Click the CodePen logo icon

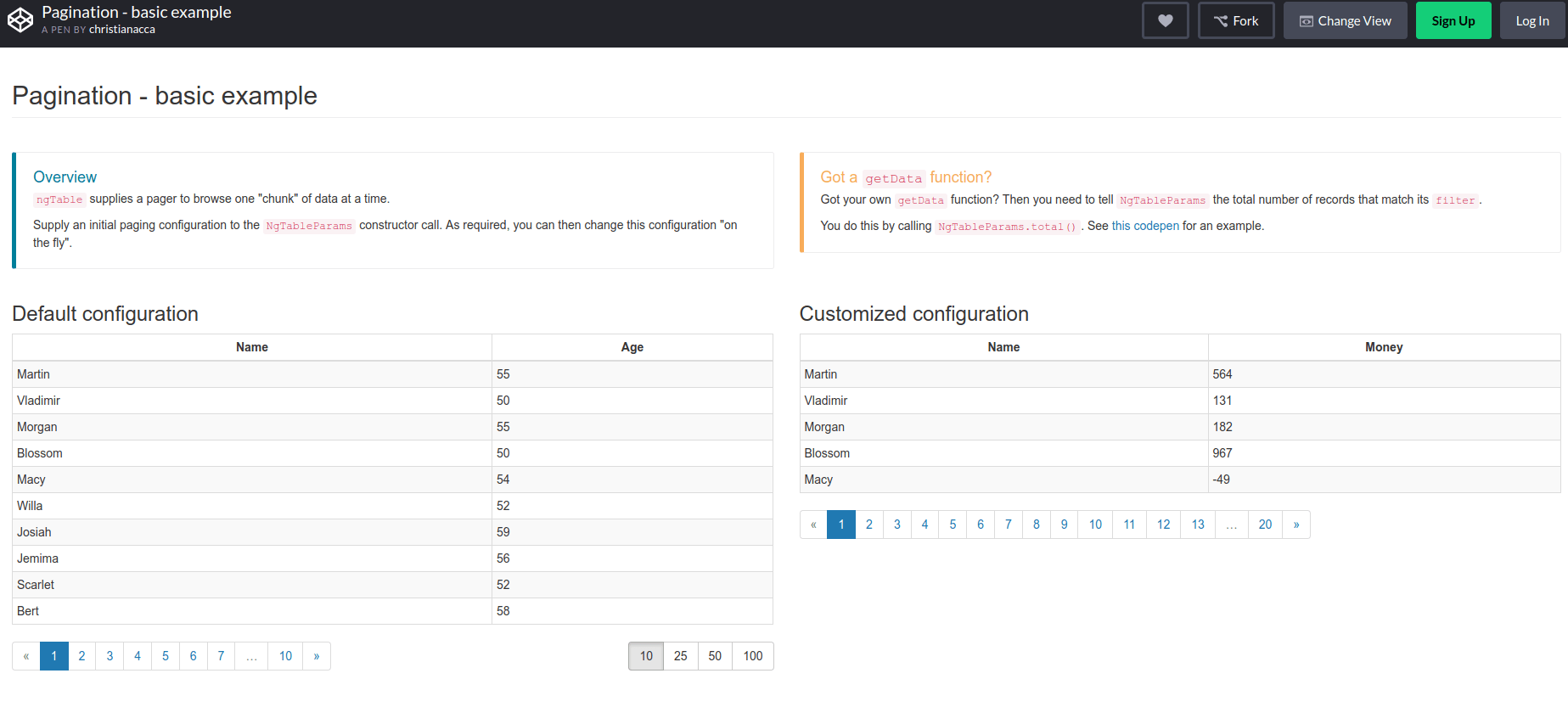[x=20, y=20]
